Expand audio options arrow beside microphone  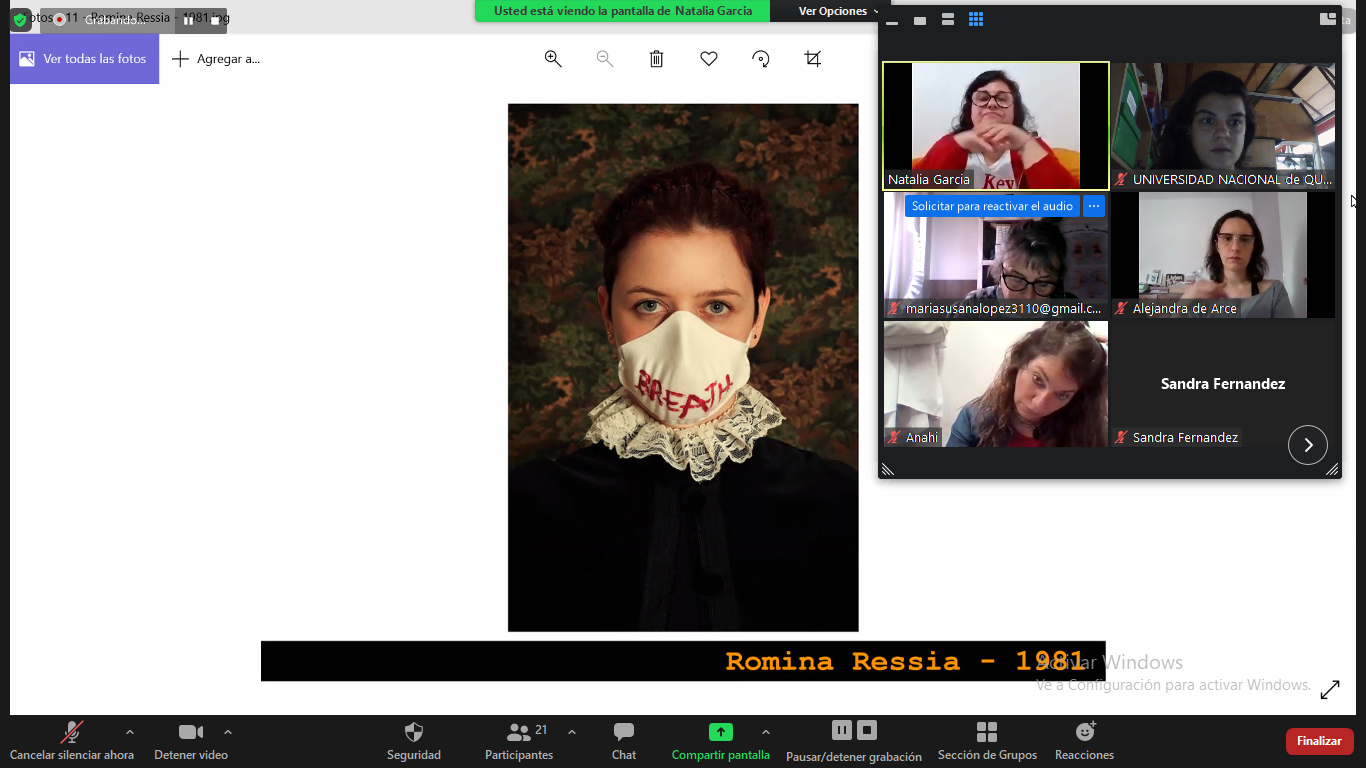pyautogui.click(x=130, y=732)
